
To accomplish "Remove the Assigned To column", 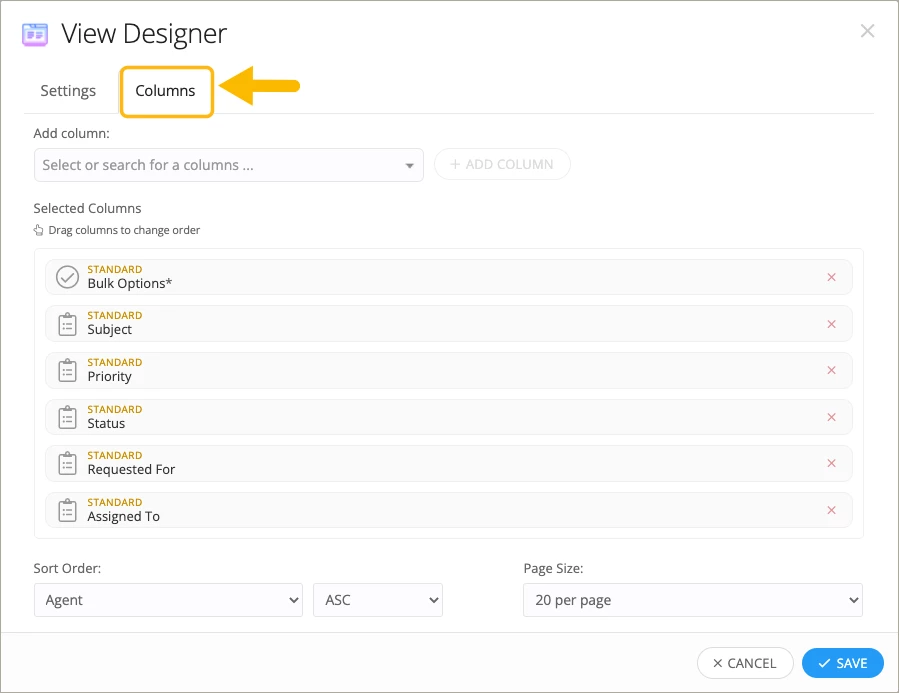I will point(831,510).
